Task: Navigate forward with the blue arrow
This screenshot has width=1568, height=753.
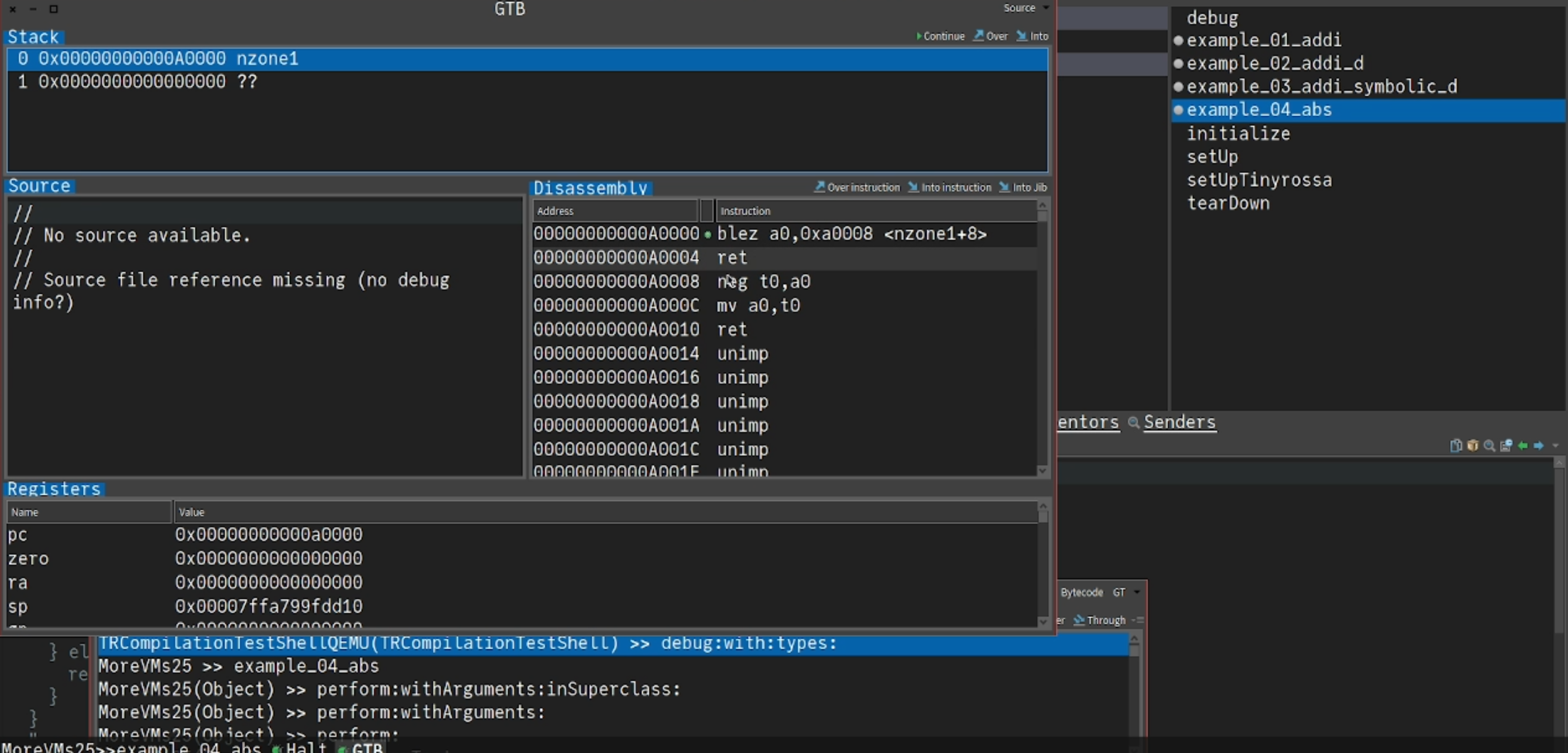Action: click(x=1538, y=446)
